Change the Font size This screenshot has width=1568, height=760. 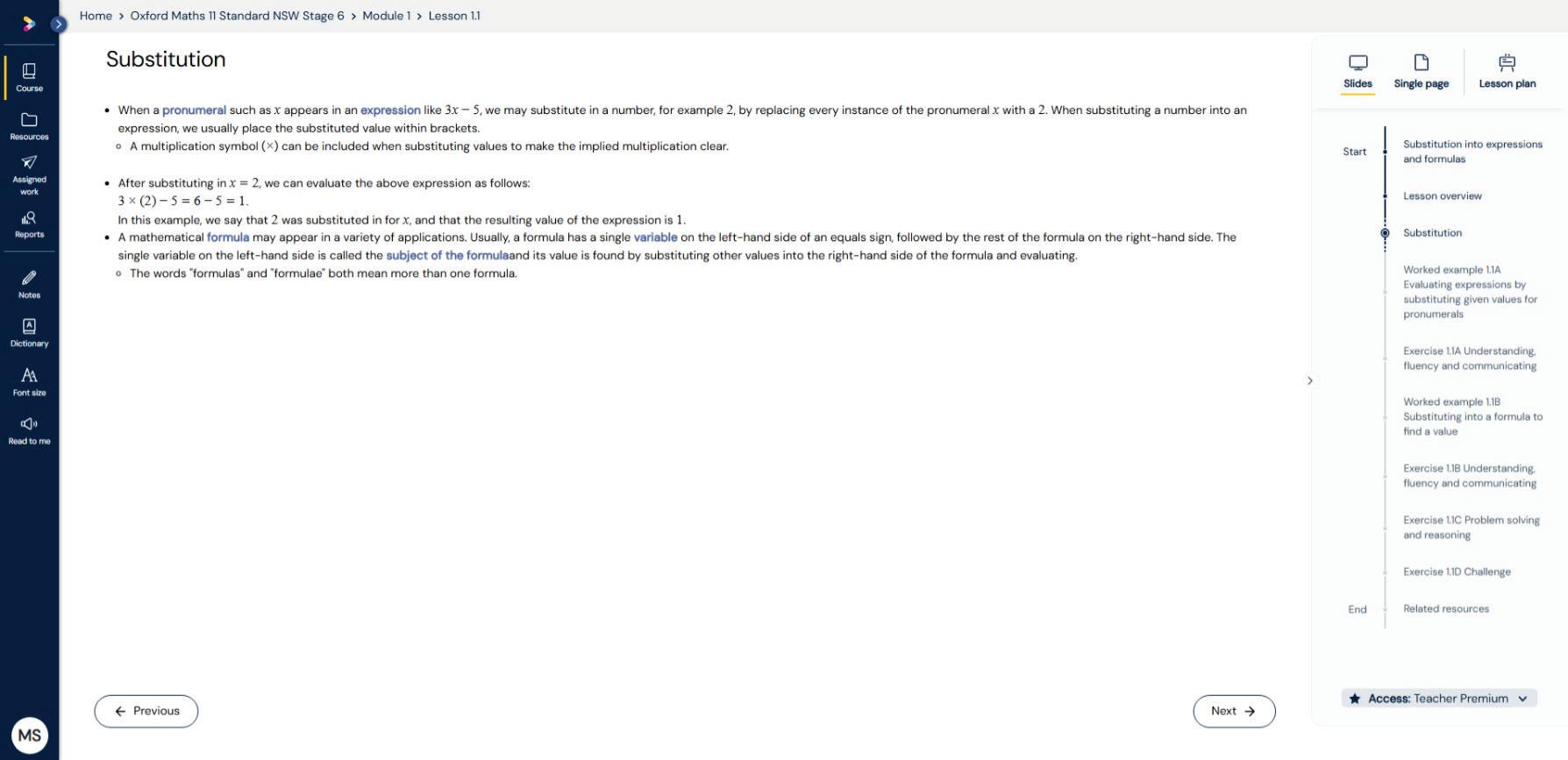pyautogui.click(x=29, y=382)
